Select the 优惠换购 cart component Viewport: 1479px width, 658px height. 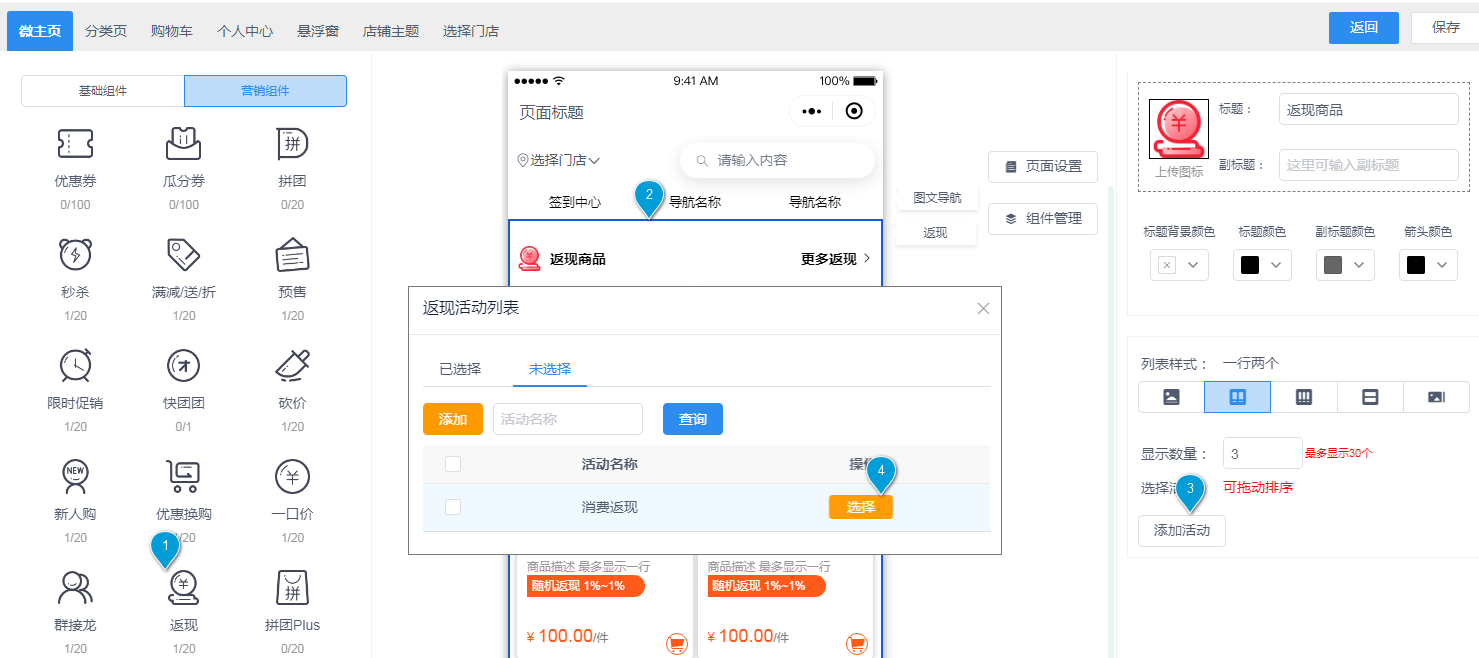pos(183,478)
